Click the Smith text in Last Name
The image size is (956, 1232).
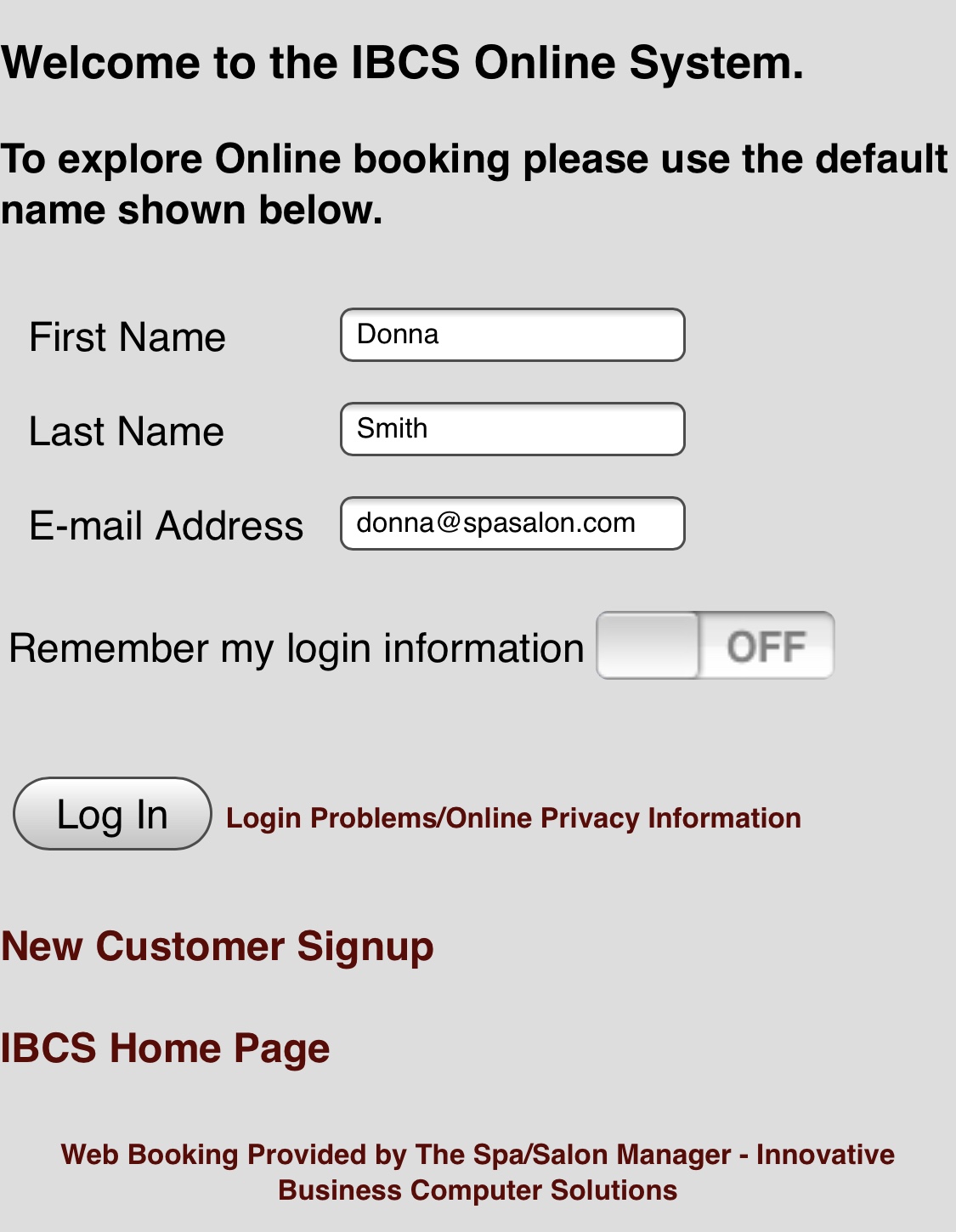point(393,428)
